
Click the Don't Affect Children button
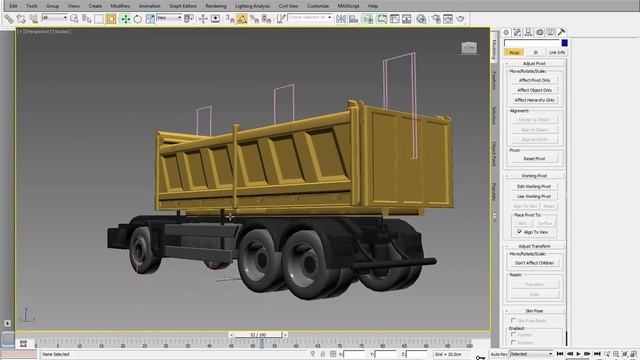pyautogui.click(x=534, y=263)
